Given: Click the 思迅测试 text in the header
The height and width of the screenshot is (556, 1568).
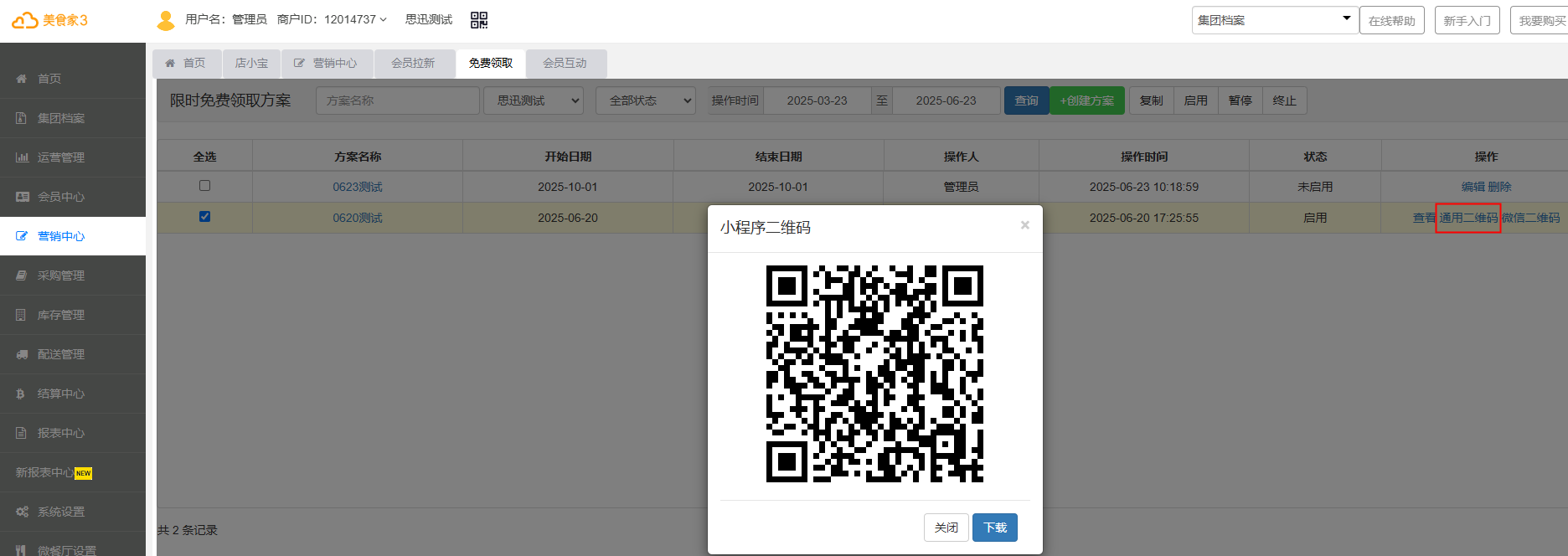Looking at the screenshot, I should [429, 19].
